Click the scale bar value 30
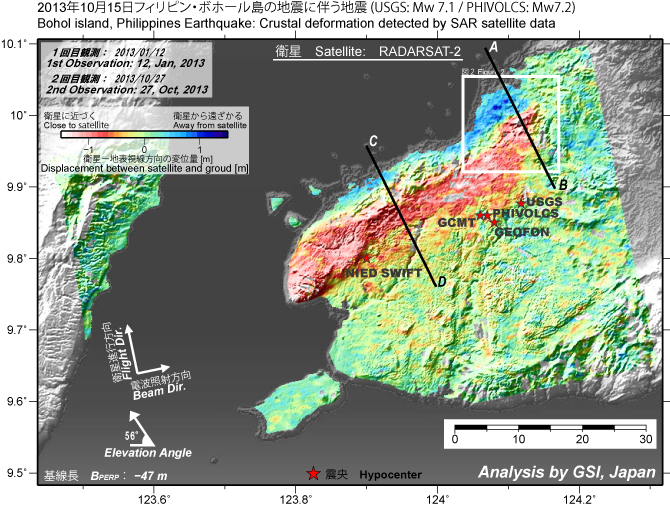The width and height of the screenshot is (670, 508). coord(646,439)
